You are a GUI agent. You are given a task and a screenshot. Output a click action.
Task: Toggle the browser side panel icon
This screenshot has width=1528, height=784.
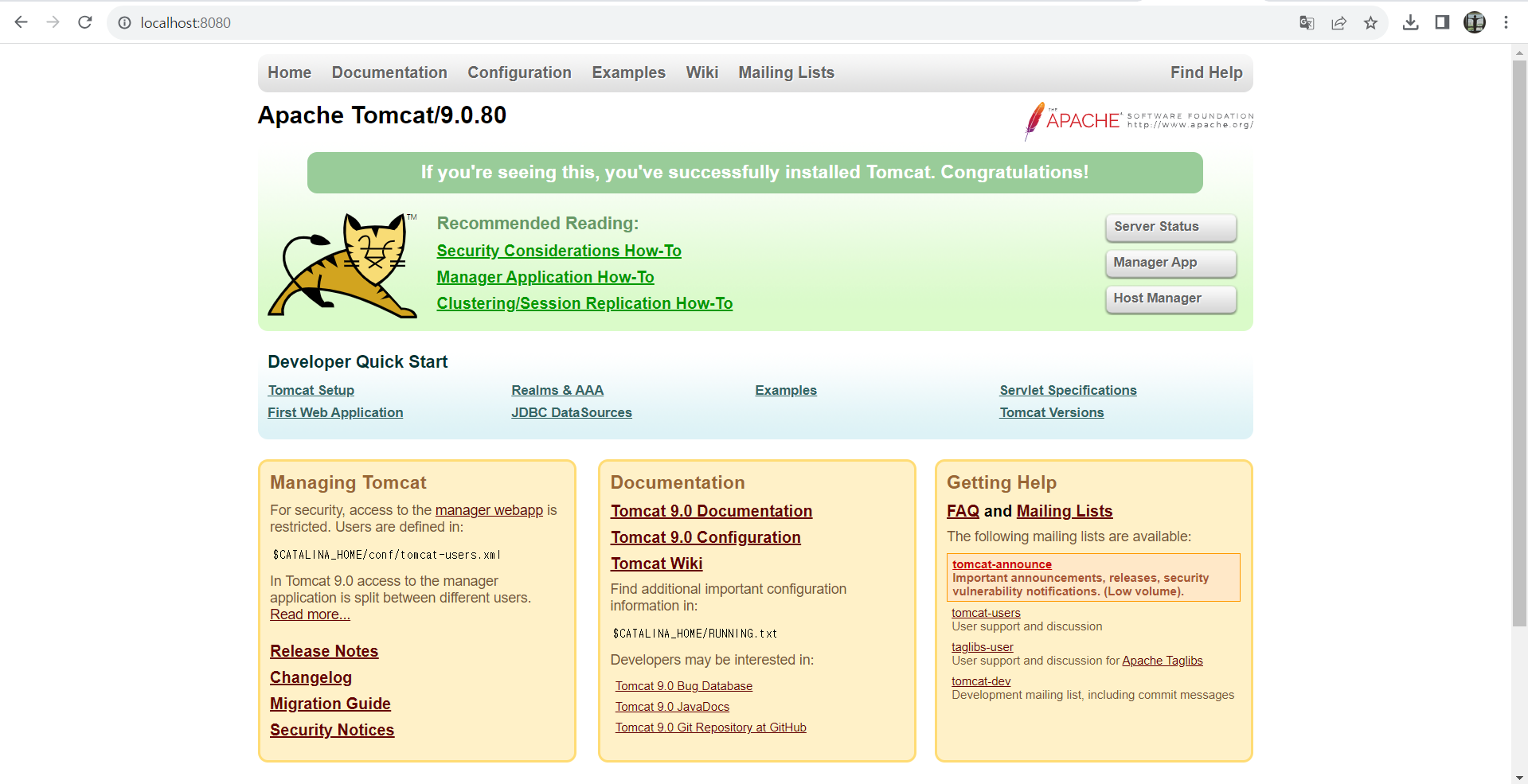tap(1442, 22)
